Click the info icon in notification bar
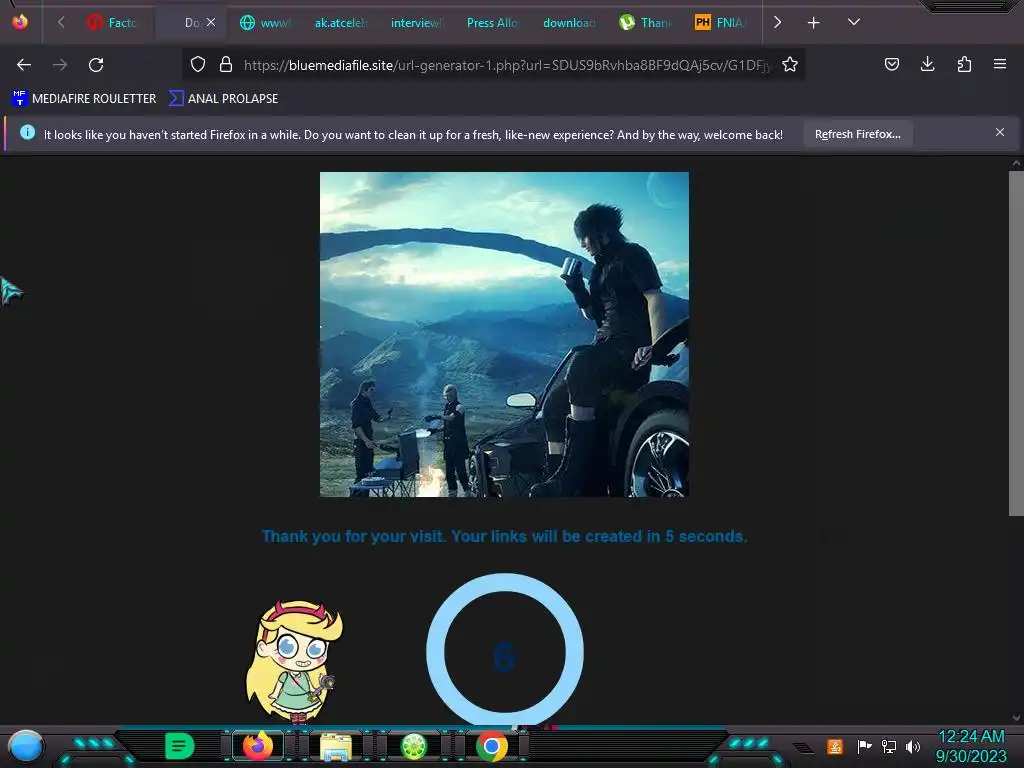The width and height of the screenshot is (1024, 768). [x=27, y=133]
